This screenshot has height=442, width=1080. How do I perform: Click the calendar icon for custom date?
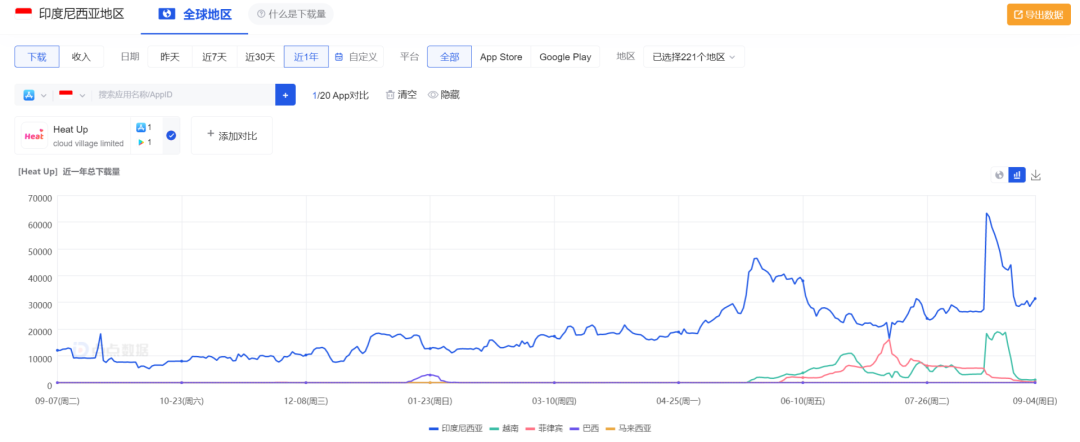[339, 57]
